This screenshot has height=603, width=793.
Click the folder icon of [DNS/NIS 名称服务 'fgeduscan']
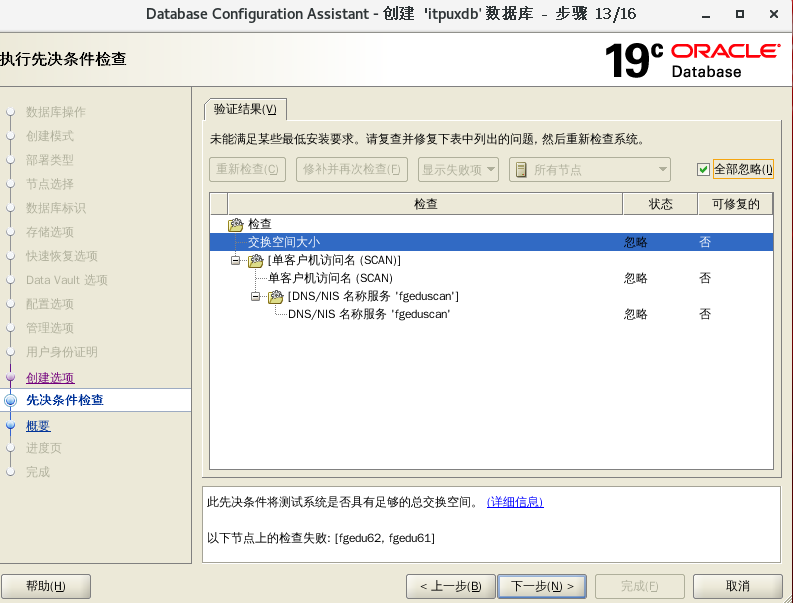(276, 296)
